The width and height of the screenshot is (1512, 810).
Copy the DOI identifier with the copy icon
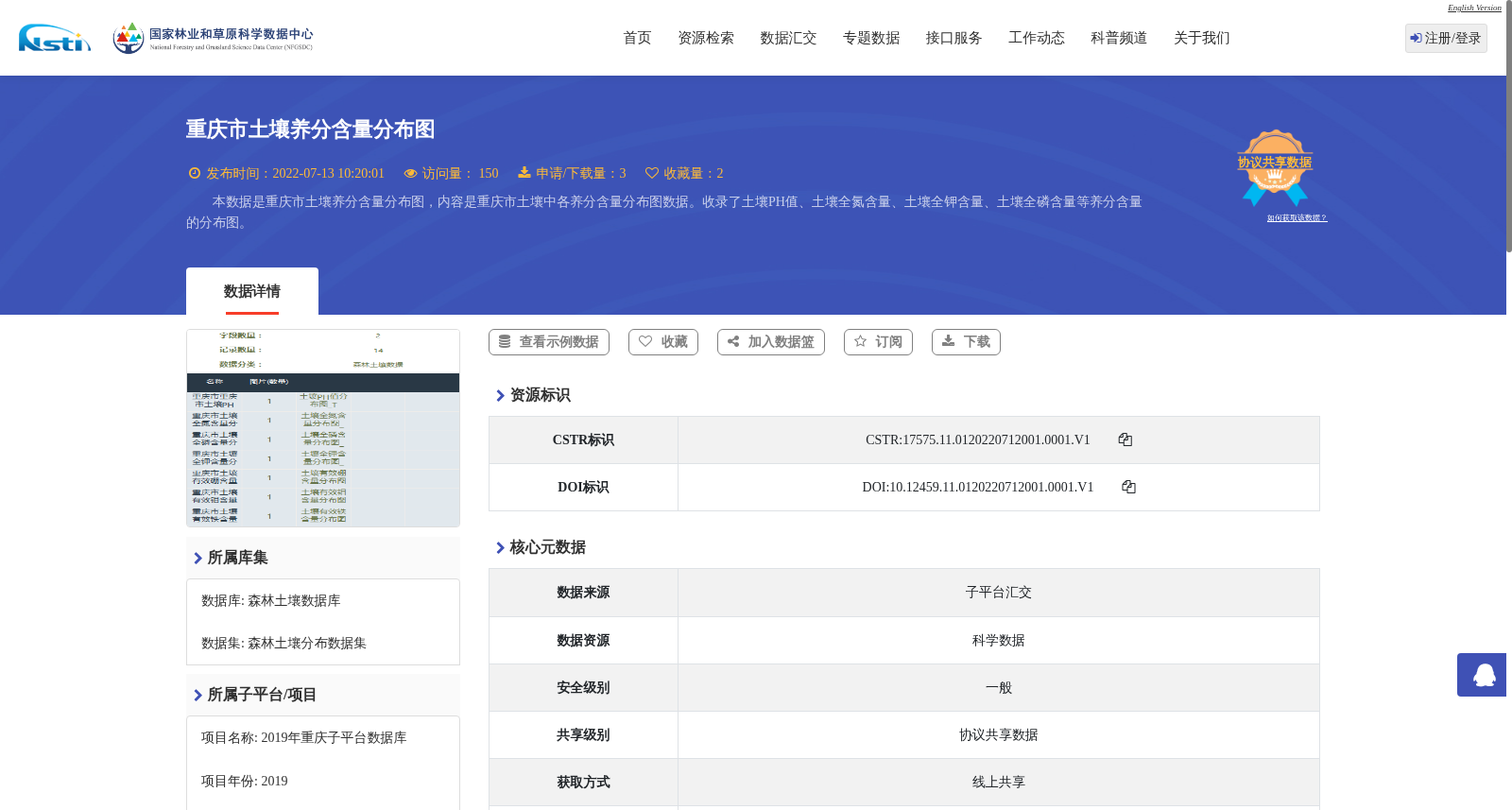[1128, 487]
